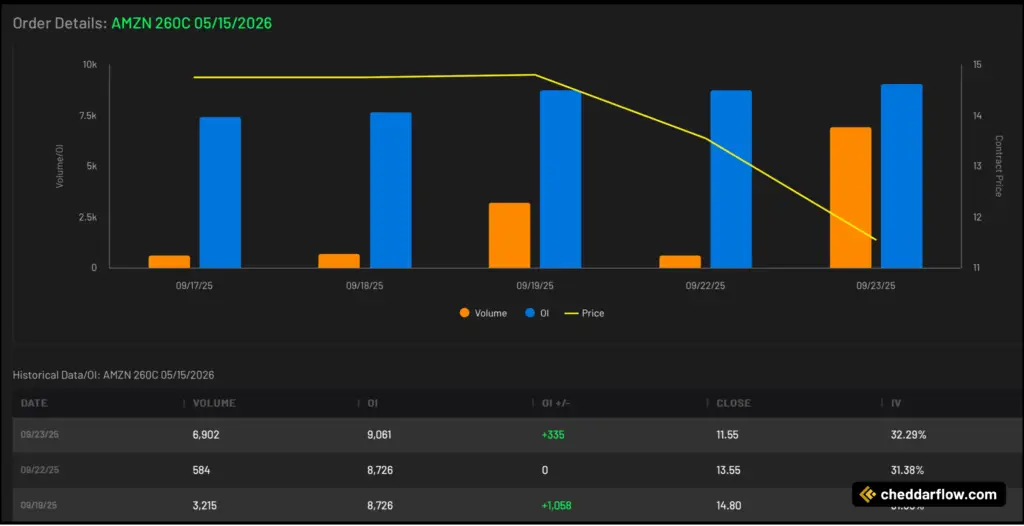Click the 32.29% IV cell
This screenshot has height=526, width=1024.
(x=908, y=435)
